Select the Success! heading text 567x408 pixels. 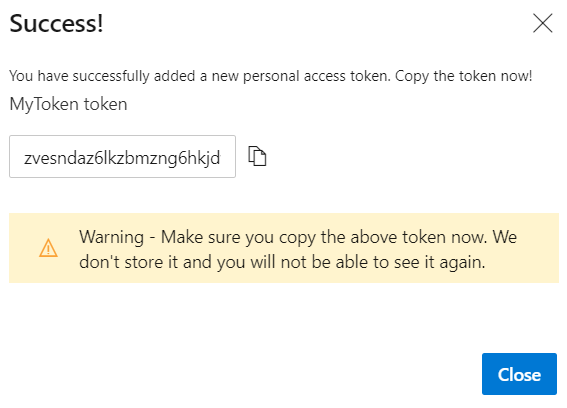coord(56,24)
